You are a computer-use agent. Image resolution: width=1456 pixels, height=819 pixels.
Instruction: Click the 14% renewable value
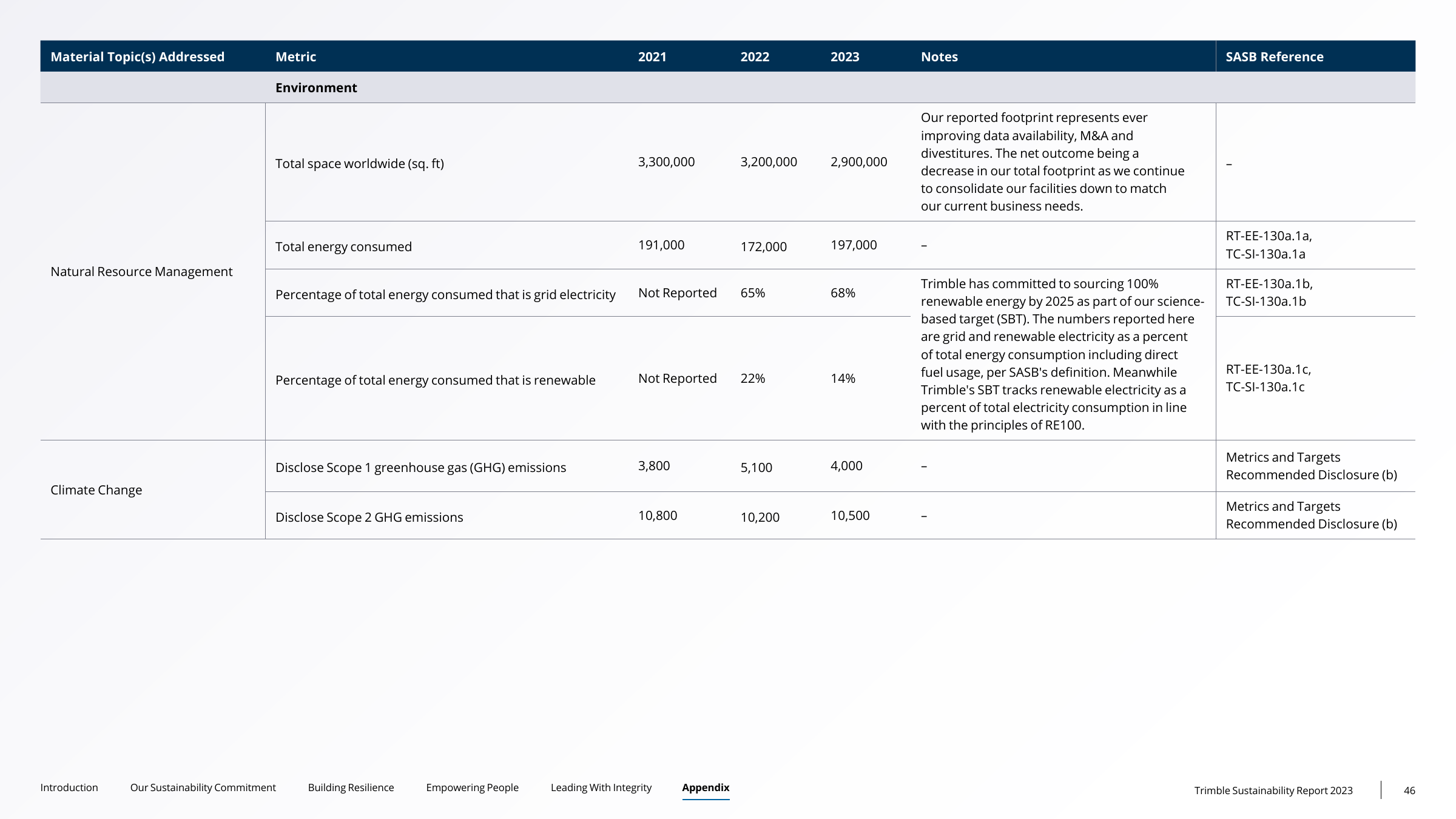point(843,379)
